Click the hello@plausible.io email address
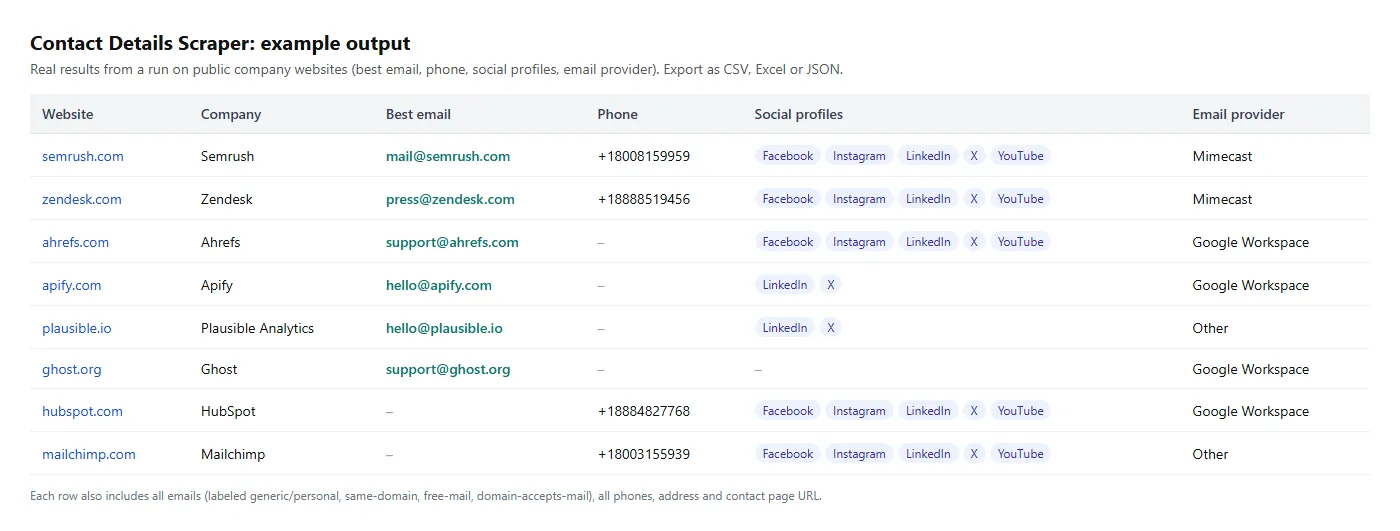This screenshot has height=531, width=1400. pos(444,328)
